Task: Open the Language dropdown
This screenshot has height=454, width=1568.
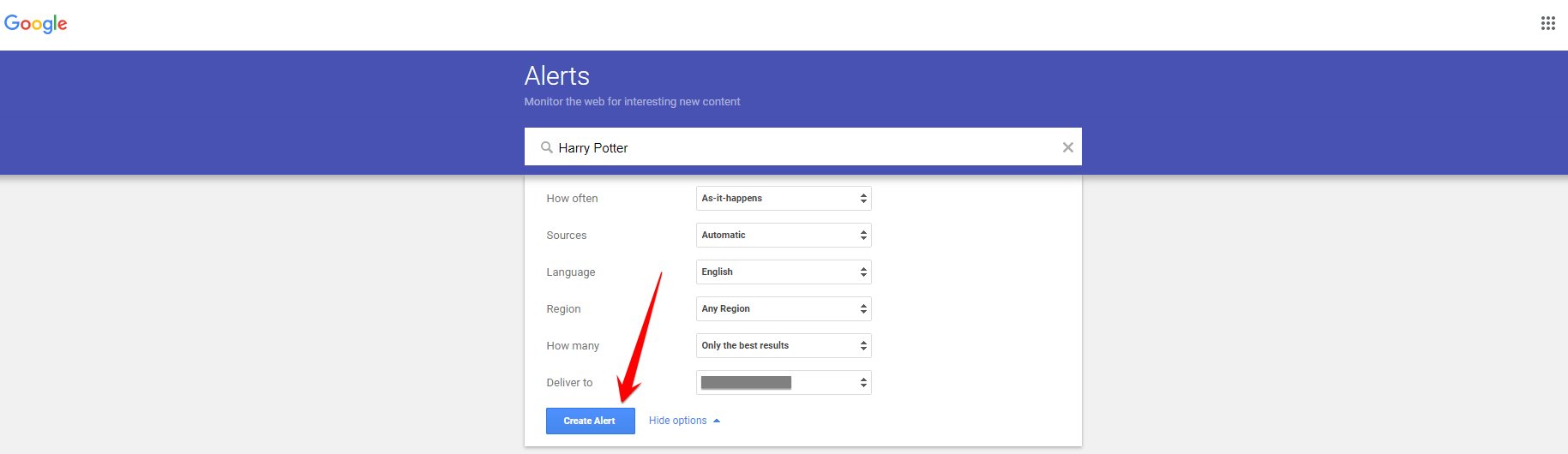Action: [784, 272]
